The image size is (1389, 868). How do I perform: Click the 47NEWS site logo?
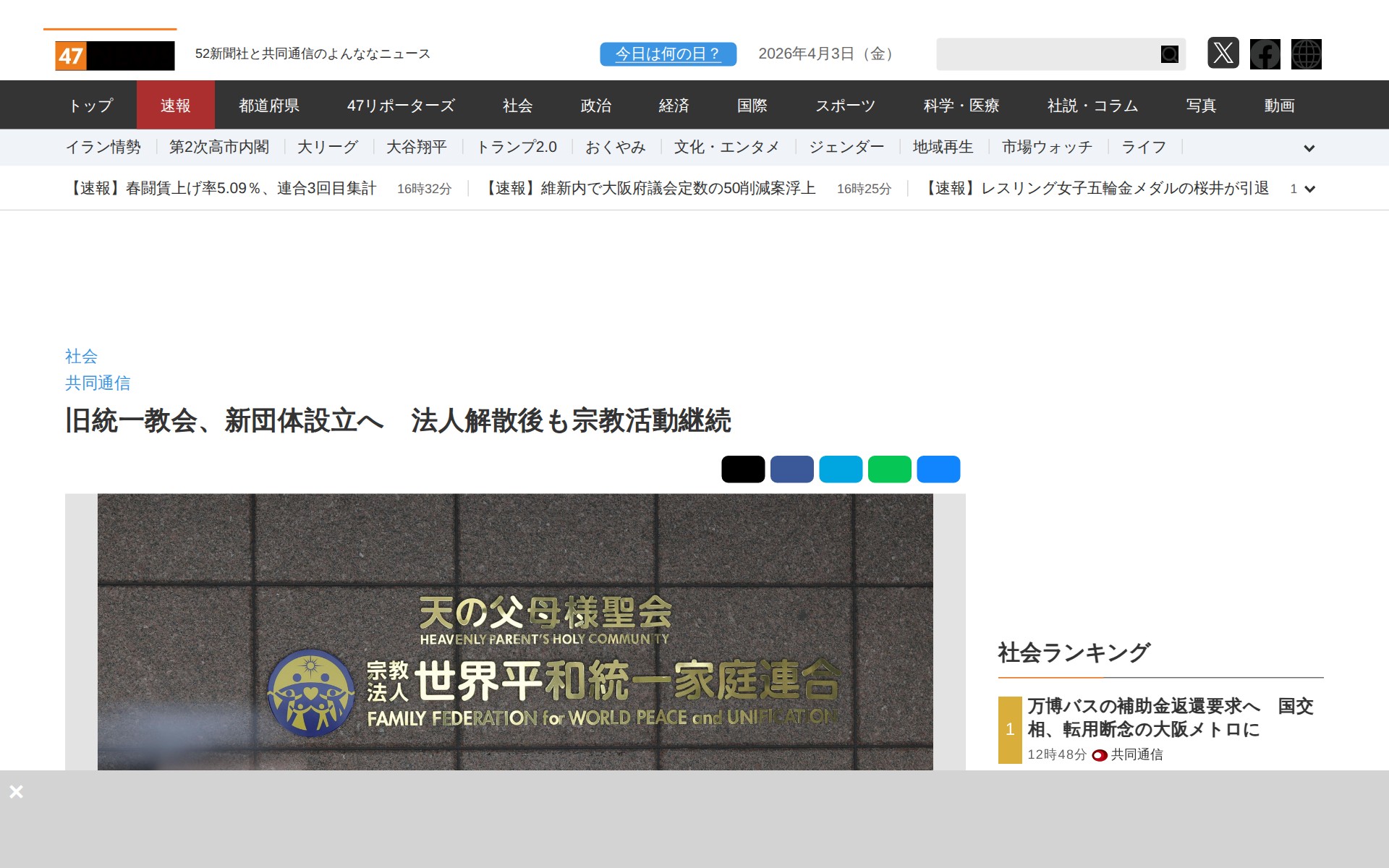115,56
